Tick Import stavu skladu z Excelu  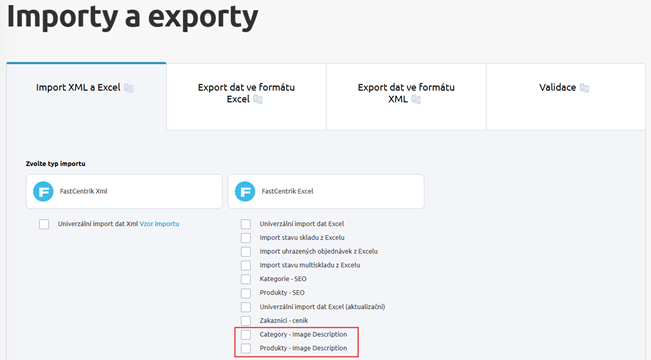[x=246, y=238]
